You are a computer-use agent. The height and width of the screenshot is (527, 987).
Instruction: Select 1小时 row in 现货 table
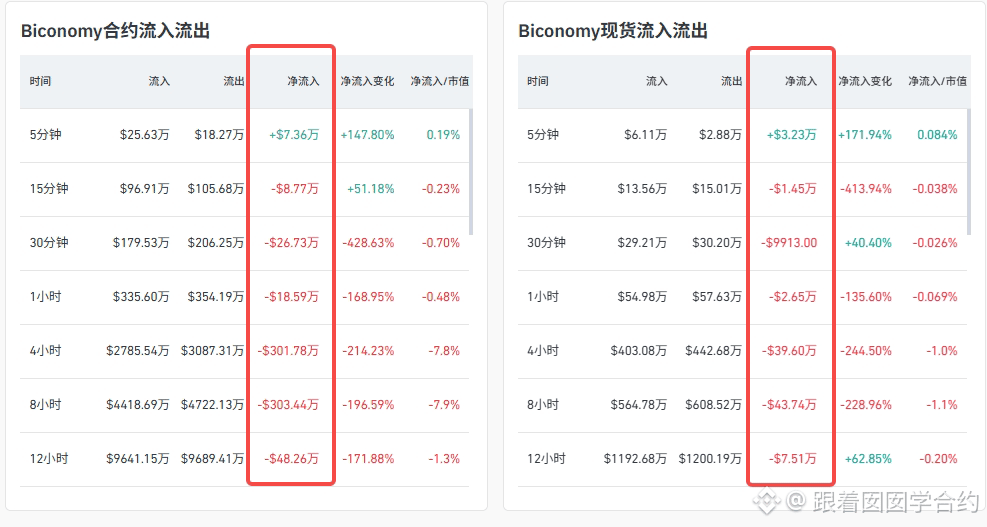(742, 297)
